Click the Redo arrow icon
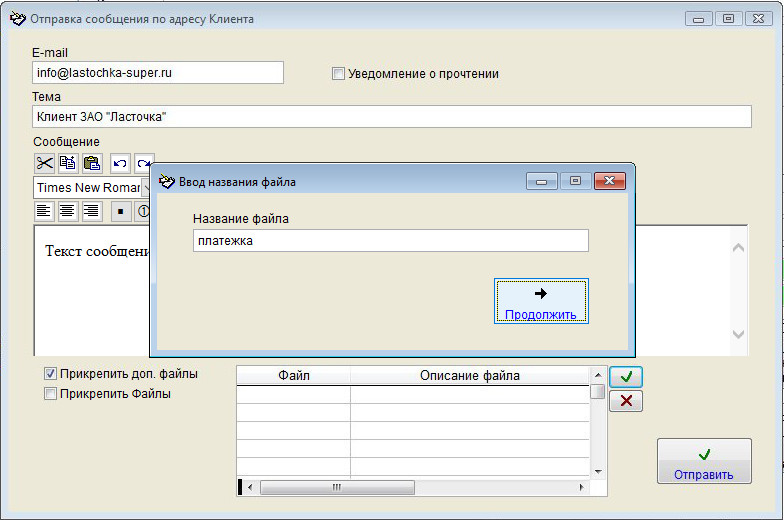The width and height of the screenshot is (784, 520). (x=144, y=164)
